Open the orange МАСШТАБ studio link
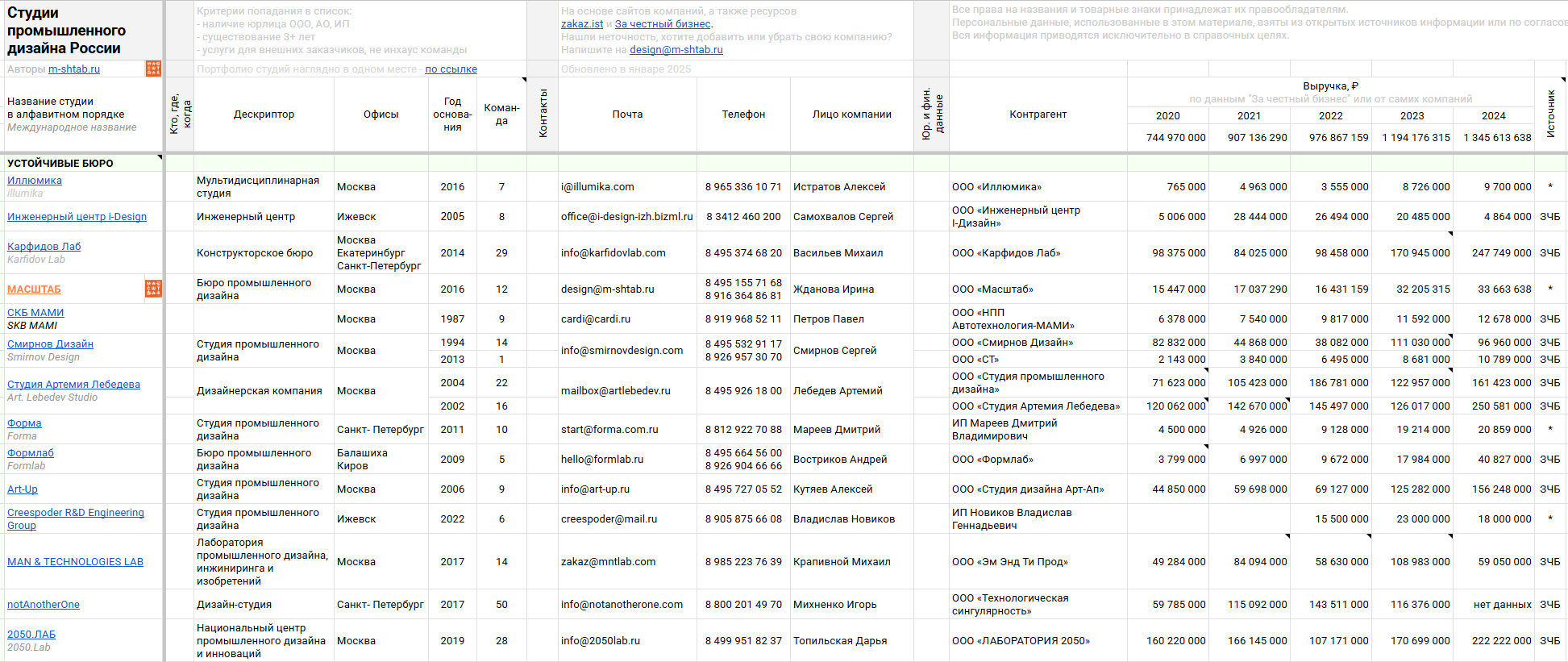This screenshot has height=662, width=1568. tap(34, 289)
